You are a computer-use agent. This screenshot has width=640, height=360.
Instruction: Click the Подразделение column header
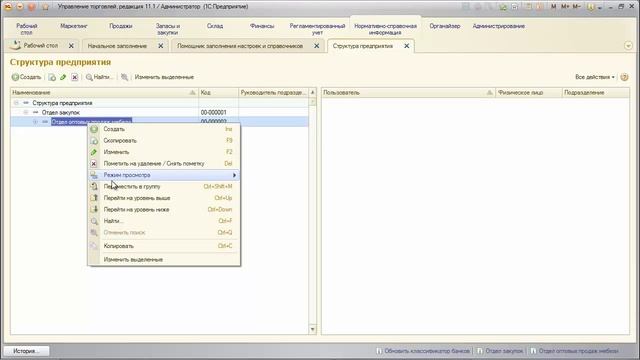tap(596, 93)
